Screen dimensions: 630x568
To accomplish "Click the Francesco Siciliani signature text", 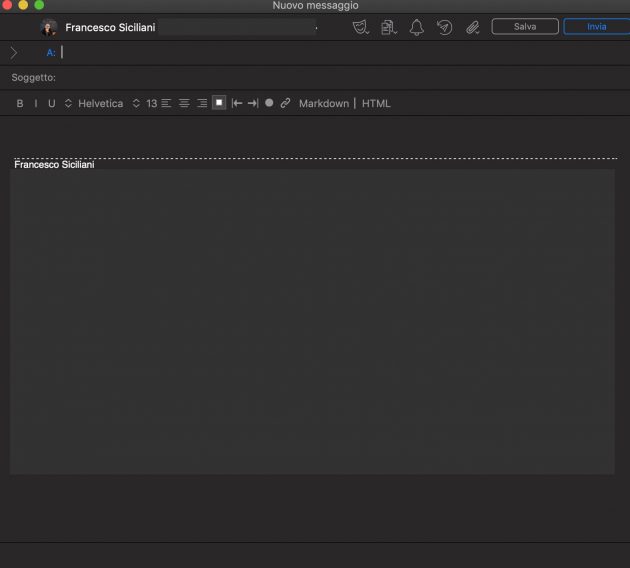I will (x=54, y=165).
